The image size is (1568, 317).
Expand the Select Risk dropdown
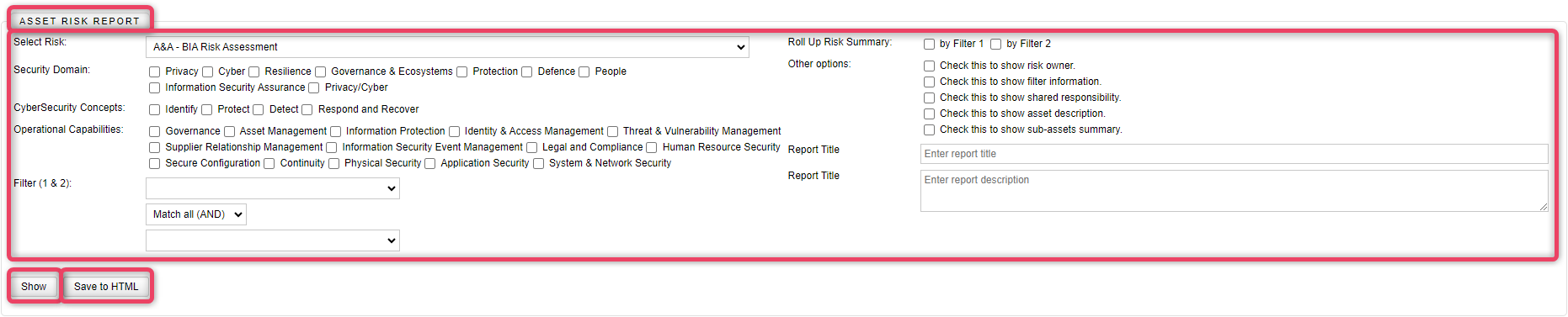(x=447, y=47)
